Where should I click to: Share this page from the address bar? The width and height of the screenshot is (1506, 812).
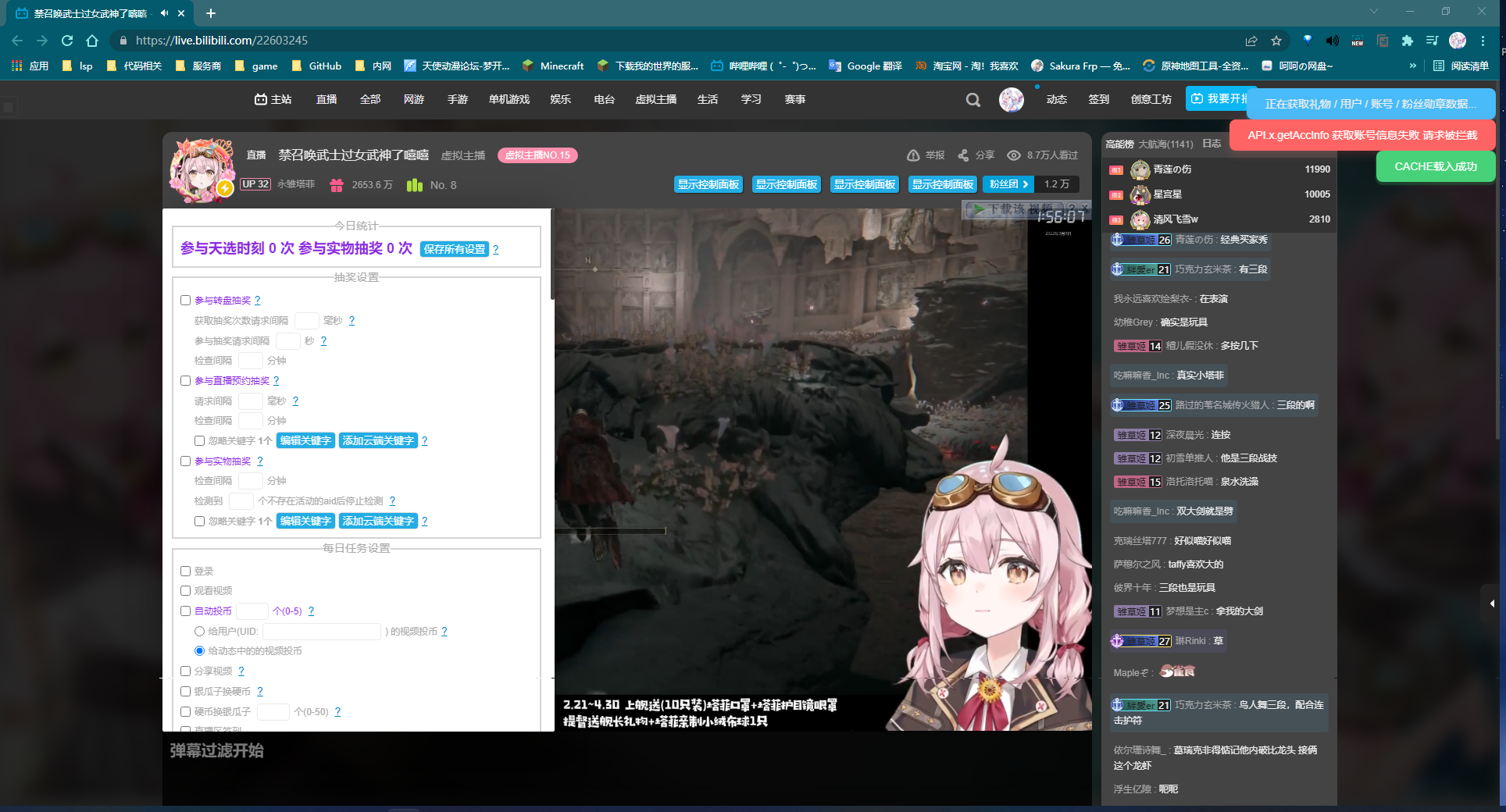click(x=1251, y=41)
